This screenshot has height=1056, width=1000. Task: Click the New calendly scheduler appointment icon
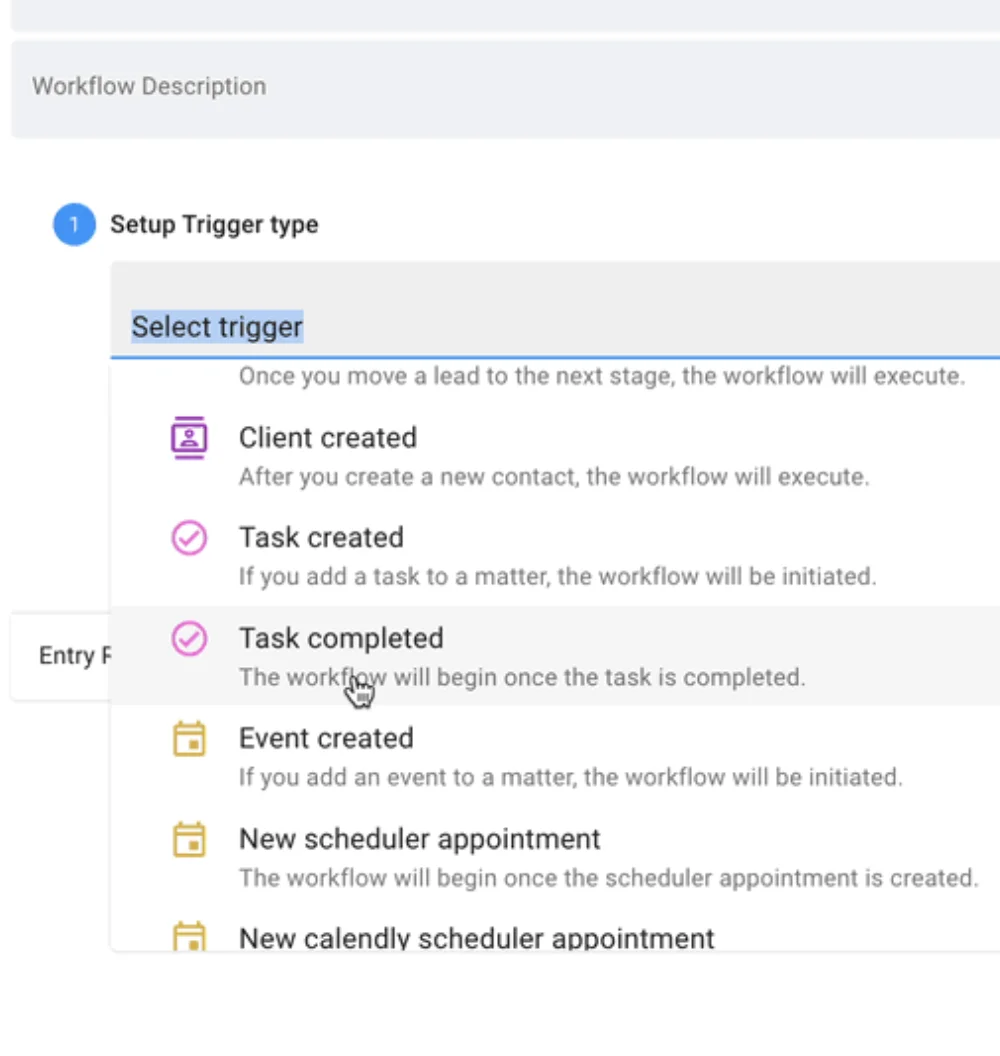pos(189,937)
